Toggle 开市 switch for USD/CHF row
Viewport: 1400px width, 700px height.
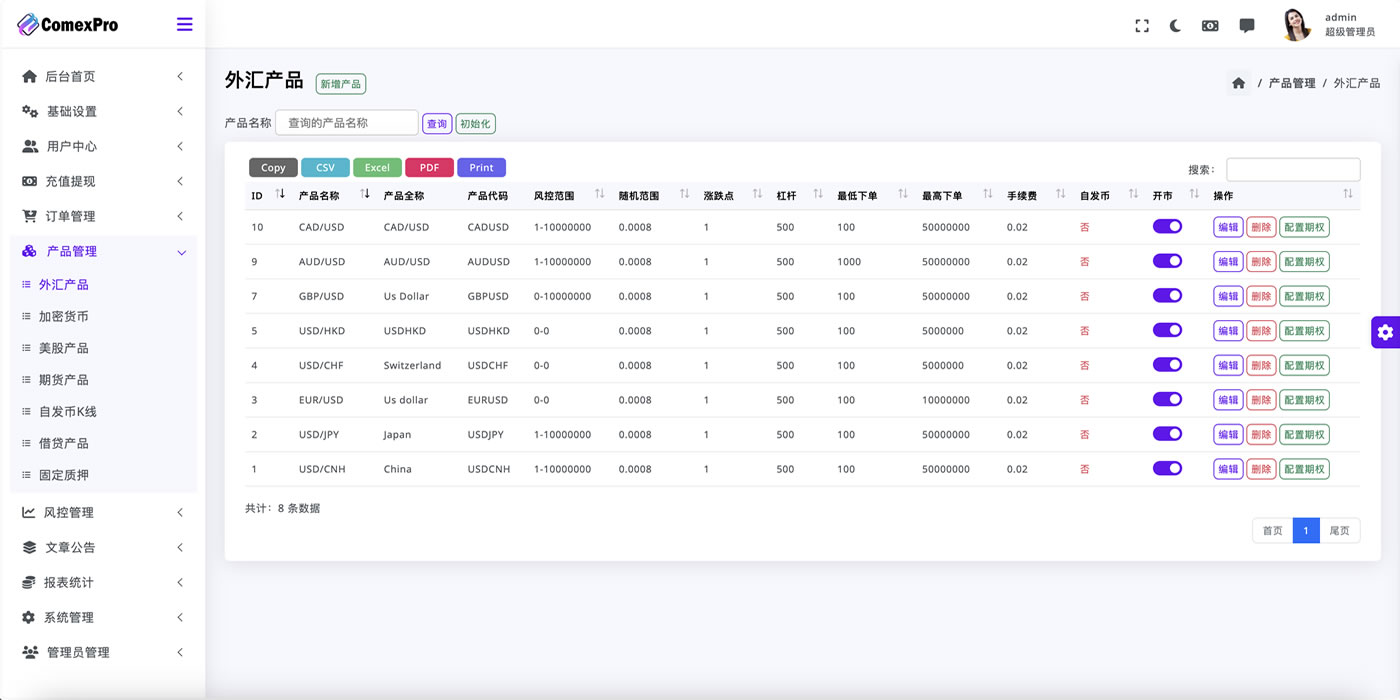click(1167, 365)
